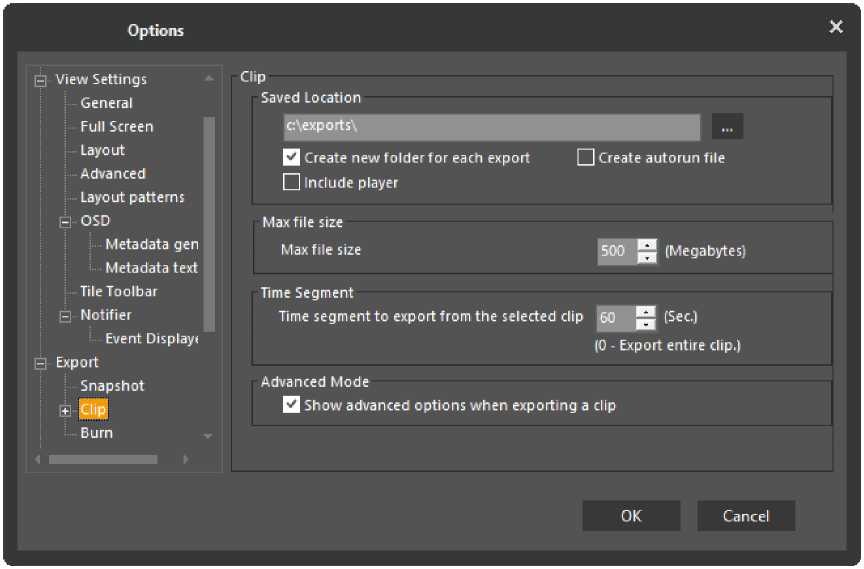
Task: Collapse the Export tree node
Action: [x=41, y=363]
